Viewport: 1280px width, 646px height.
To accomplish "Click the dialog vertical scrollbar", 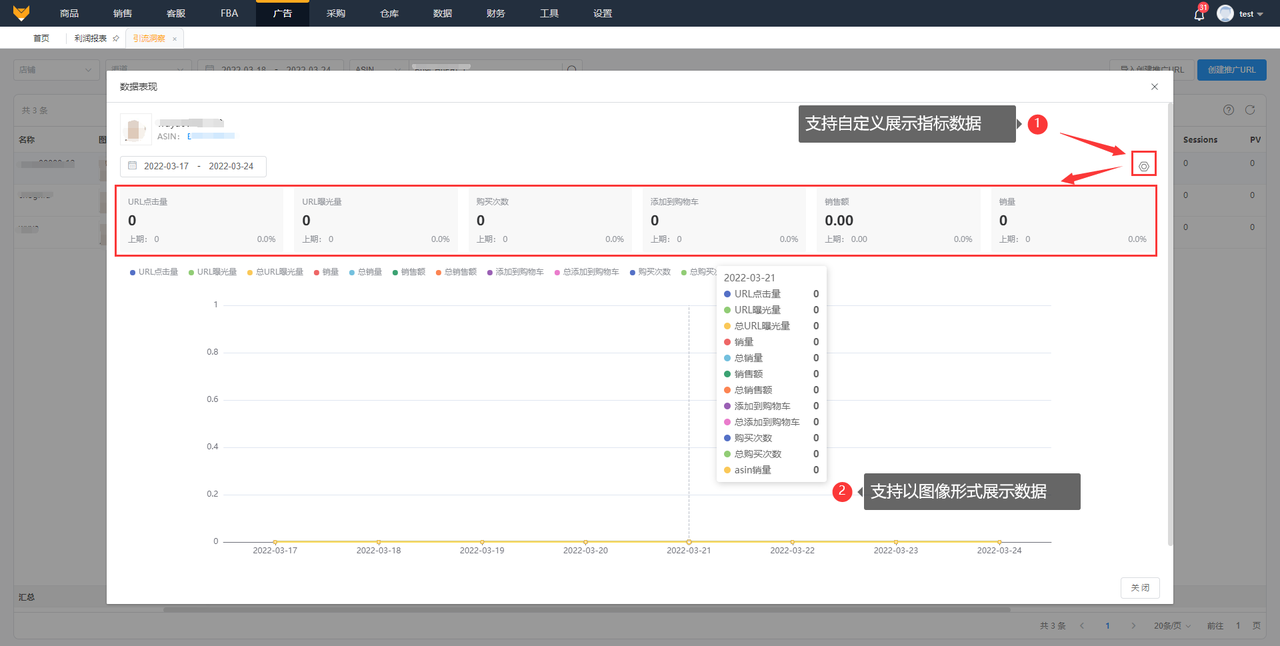I will (x=1170, y=323).
